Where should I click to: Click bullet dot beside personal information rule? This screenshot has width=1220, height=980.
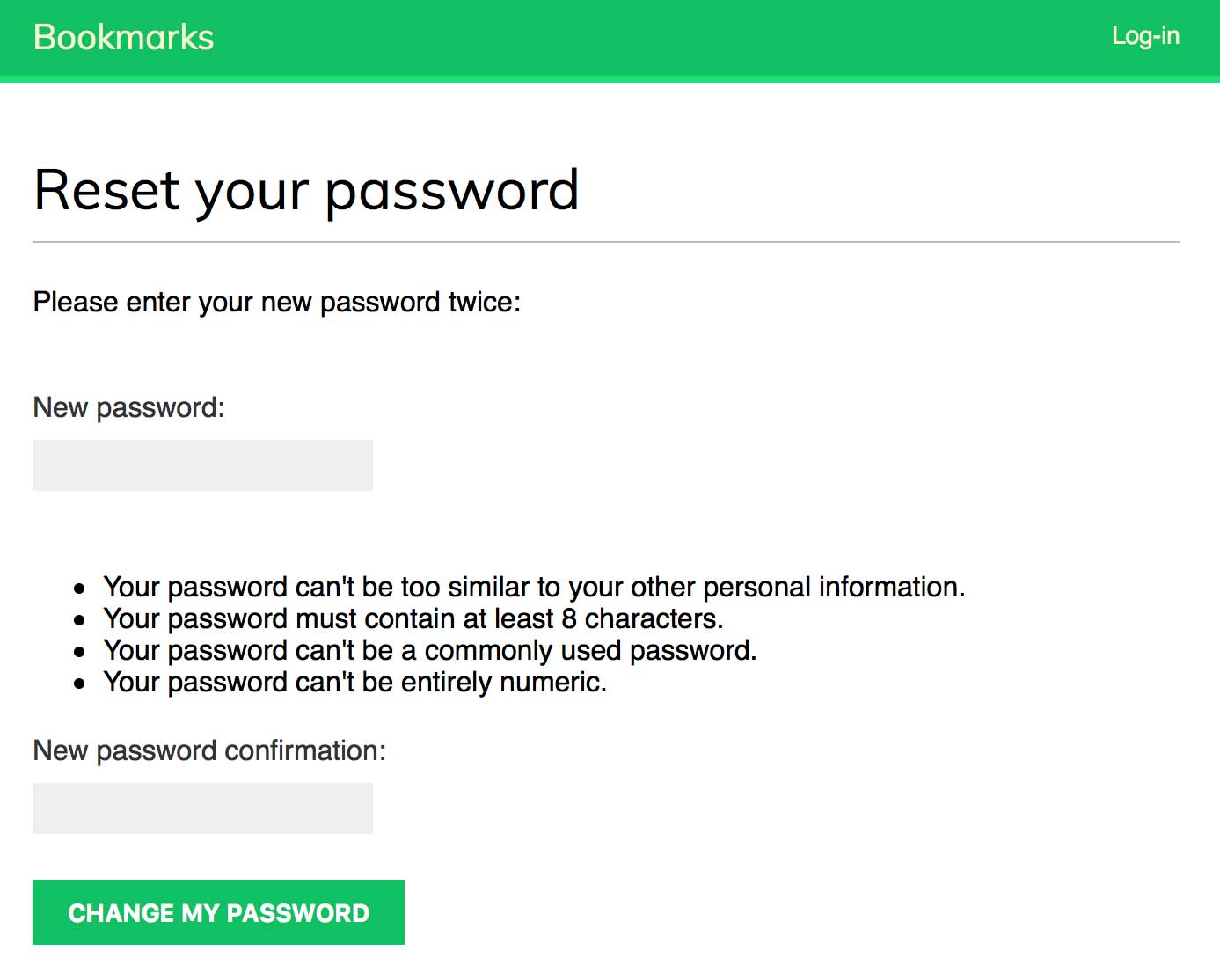[x=80, y=589]
